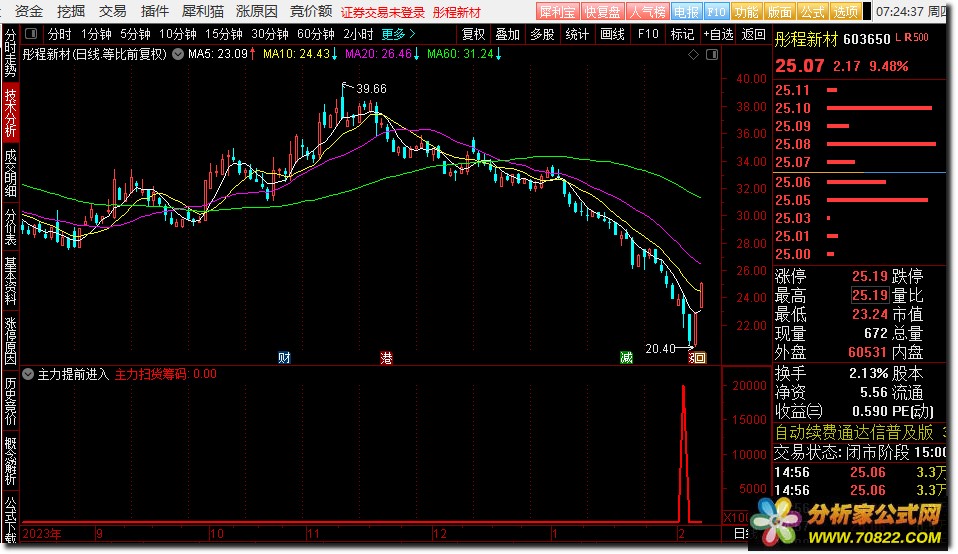Click stock name 彤程新材 in quote panel
The height and width of the screenshot is (554, 958).
806,40
